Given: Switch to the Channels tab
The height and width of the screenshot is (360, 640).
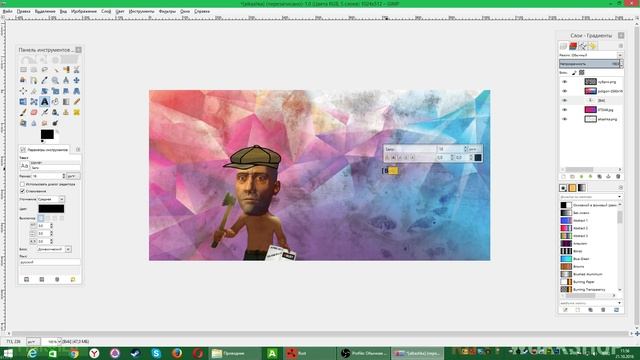Looking at the screenshot, I should coord(573,46).
